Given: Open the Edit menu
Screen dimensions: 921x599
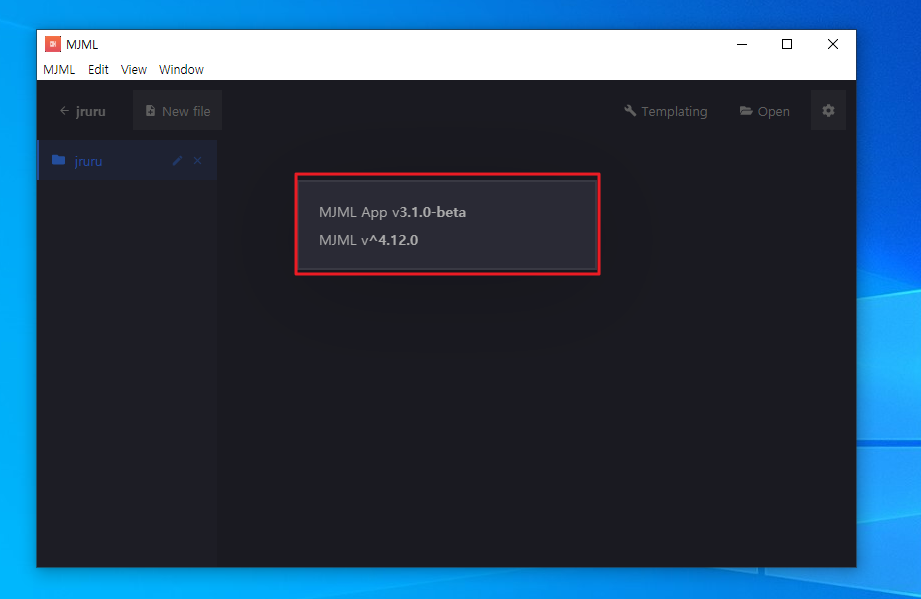Looking at the screenshot, I should (x=98, y=69).
